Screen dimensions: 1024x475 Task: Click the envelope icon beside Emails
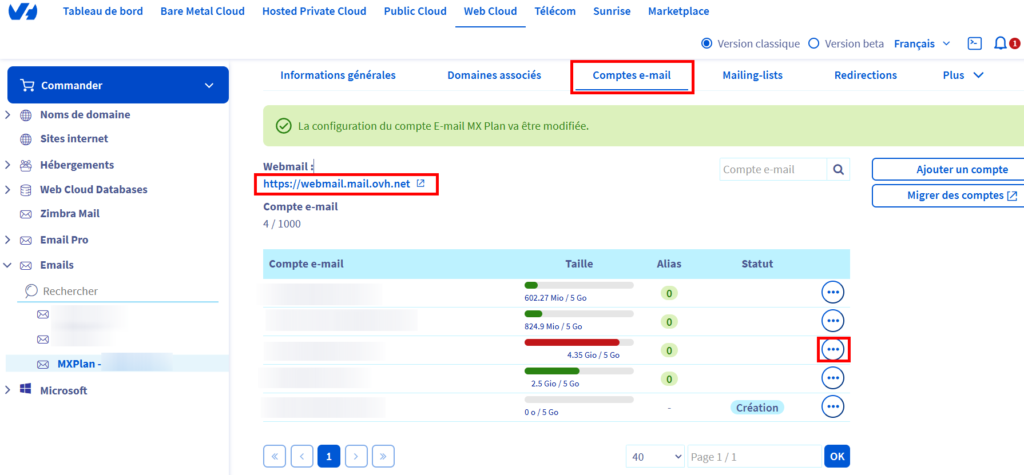(26, 265)
